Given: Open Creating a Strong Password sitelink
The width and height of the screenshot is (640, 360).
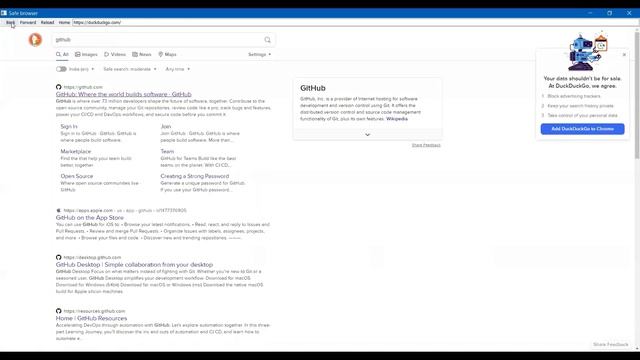Looking at the screenshot, I should (195, 176).
